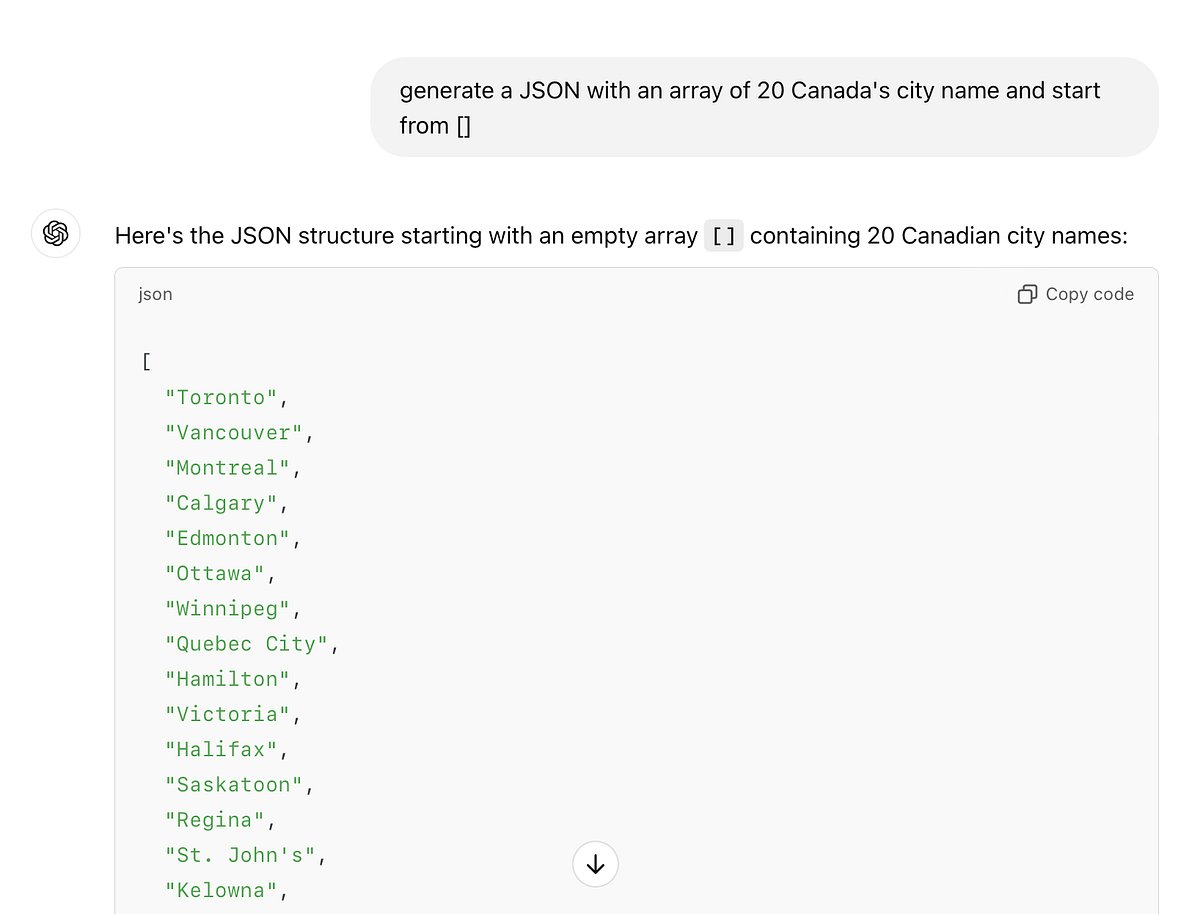Click the ChatGPT logo avatar icon
Screen dimensions: 1200x914
pos(55,233)
